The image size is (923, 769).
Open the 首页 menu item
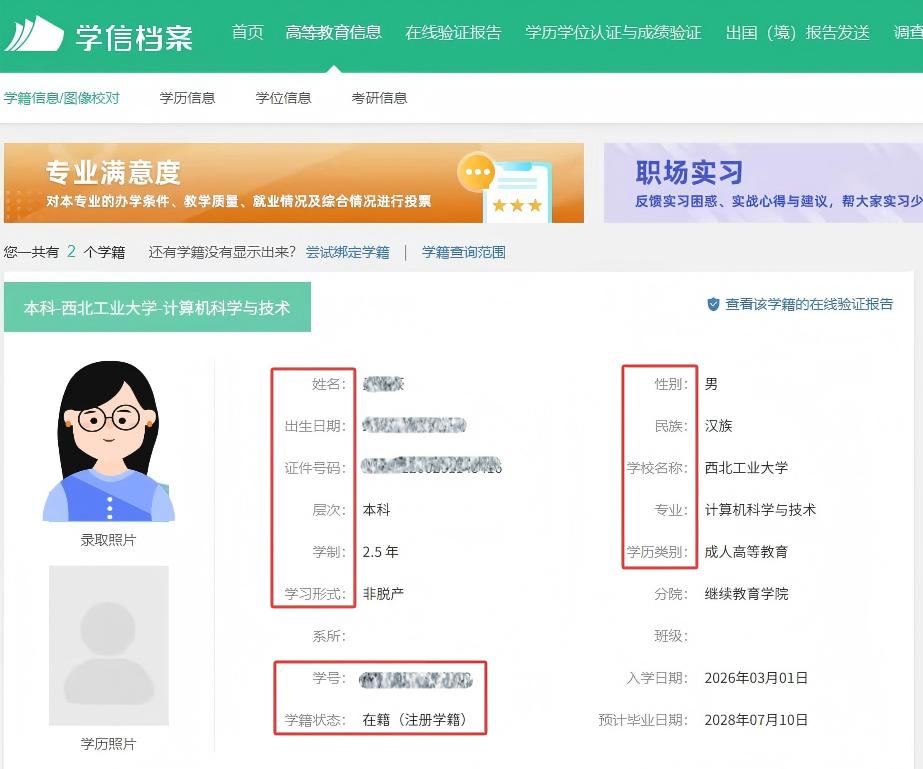[x=247, y=33]
